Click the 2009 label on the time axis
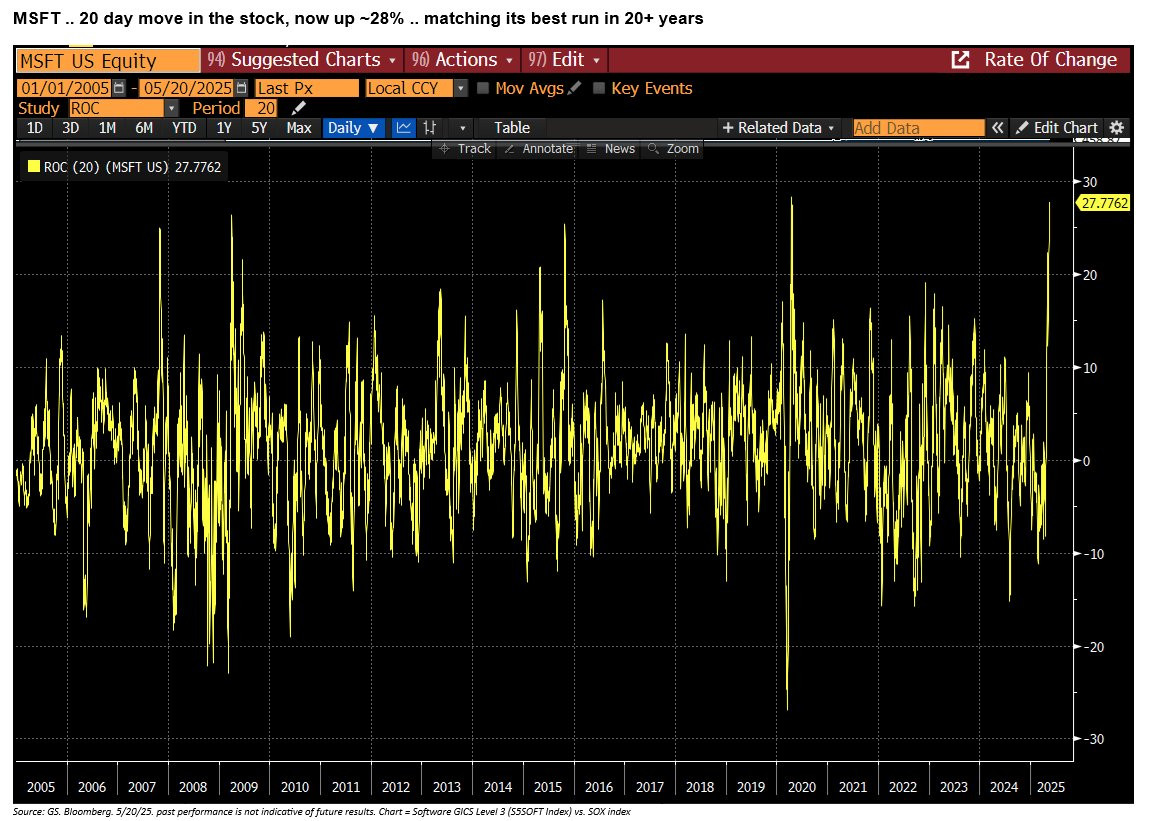 pos(244,787)
